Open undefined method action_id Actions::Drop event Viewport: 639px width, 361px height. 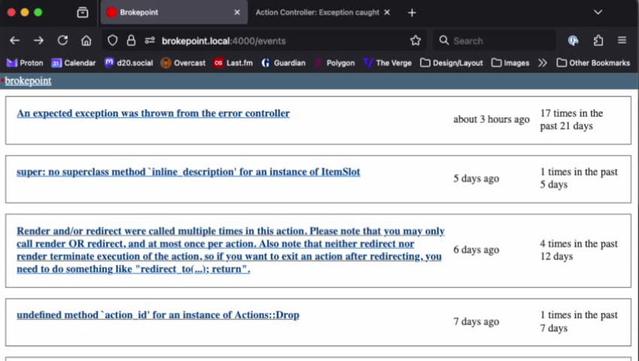click(x=158, y=315)
